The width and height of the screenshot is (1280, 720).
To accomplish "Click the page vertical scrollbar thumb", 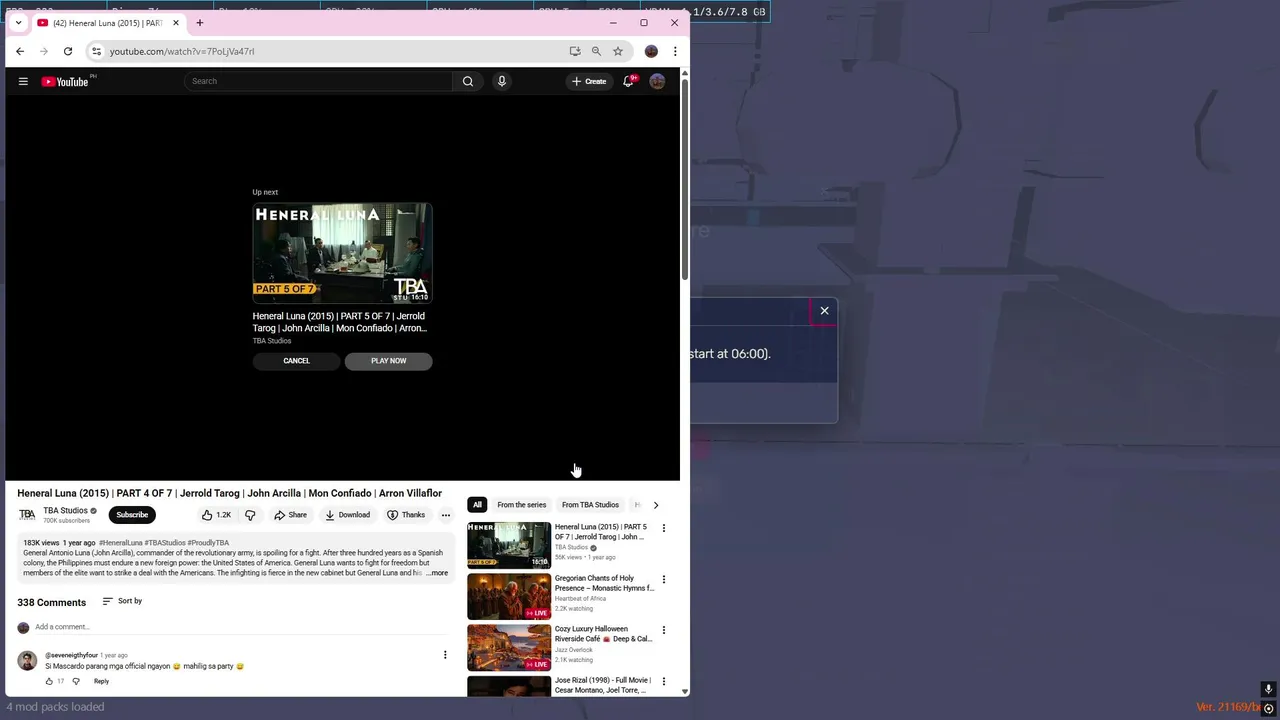I will click(x=685, y=178).
